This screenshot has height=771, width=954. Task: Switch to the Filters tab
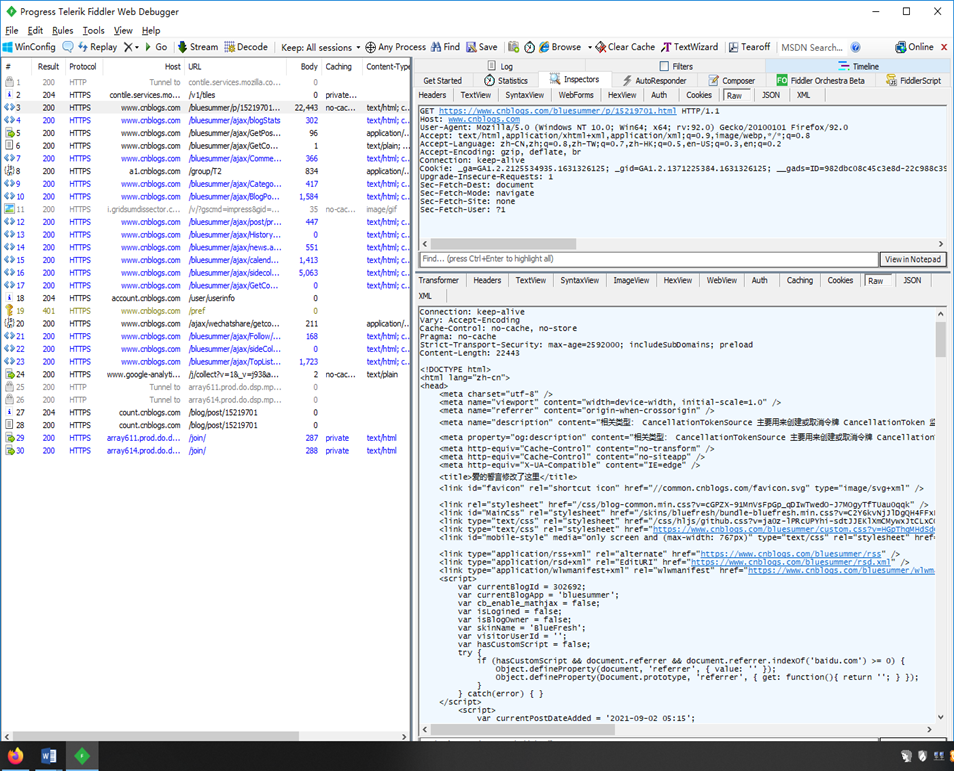pos(676,66)
